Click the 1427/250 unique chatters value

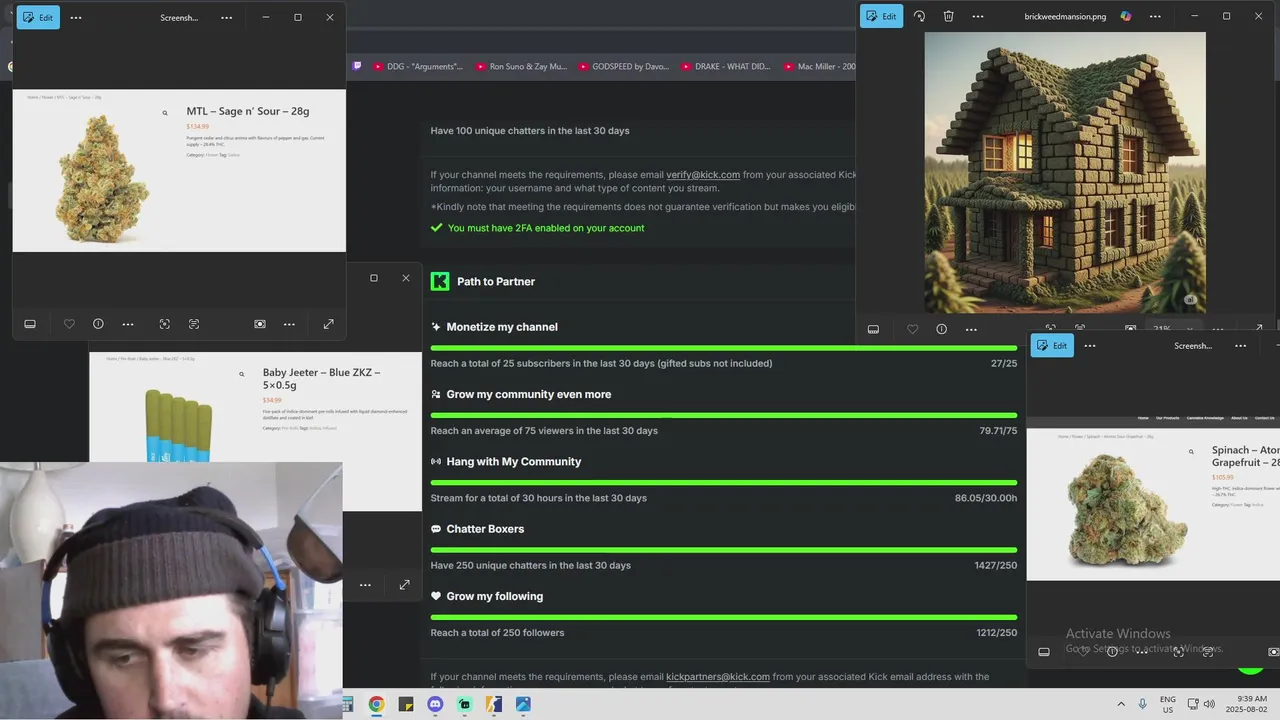click(x=996, y=565)
